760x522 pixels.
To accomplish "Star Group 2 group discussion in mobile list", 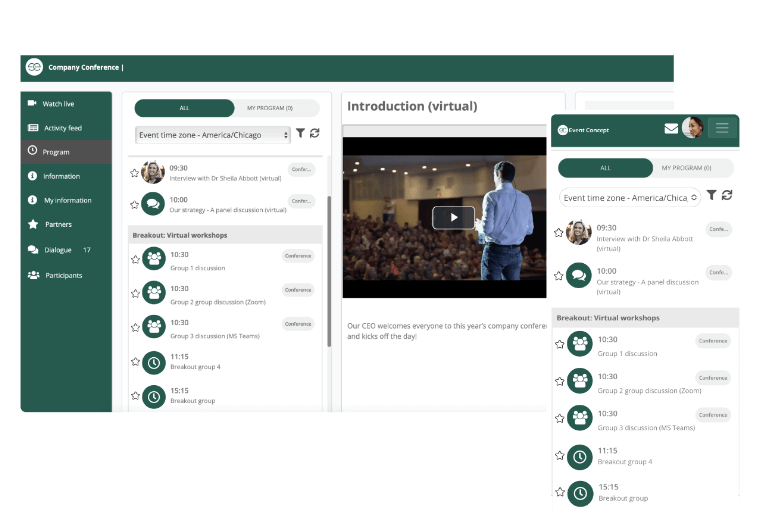I will tap(559, 381).
